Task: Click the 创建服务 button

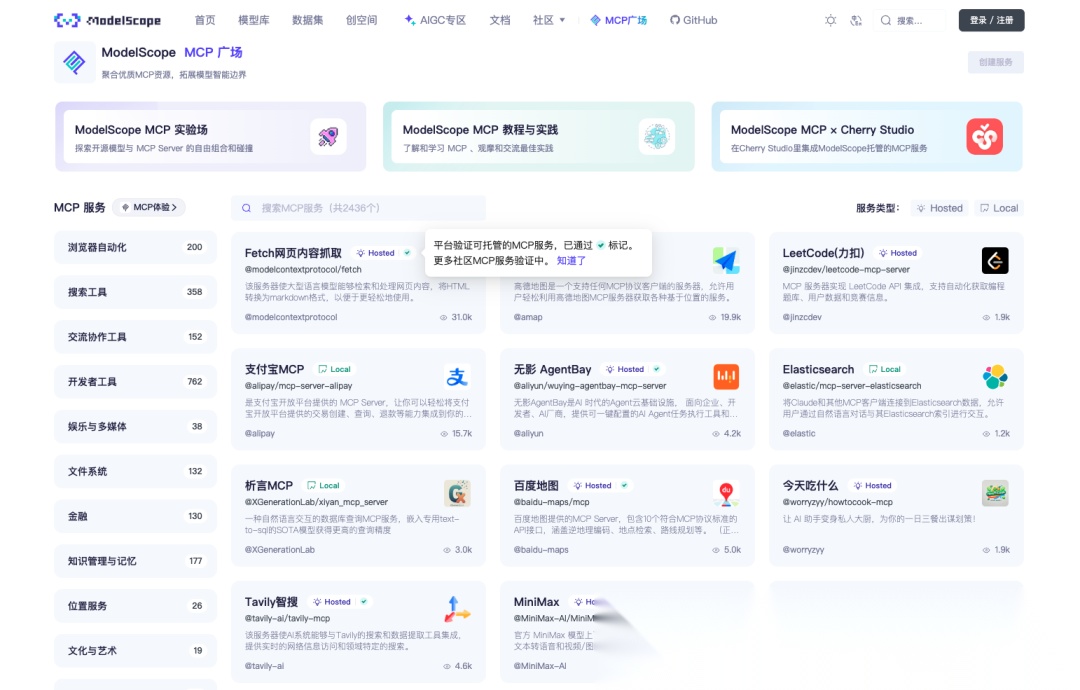Action: pos(995,62)
